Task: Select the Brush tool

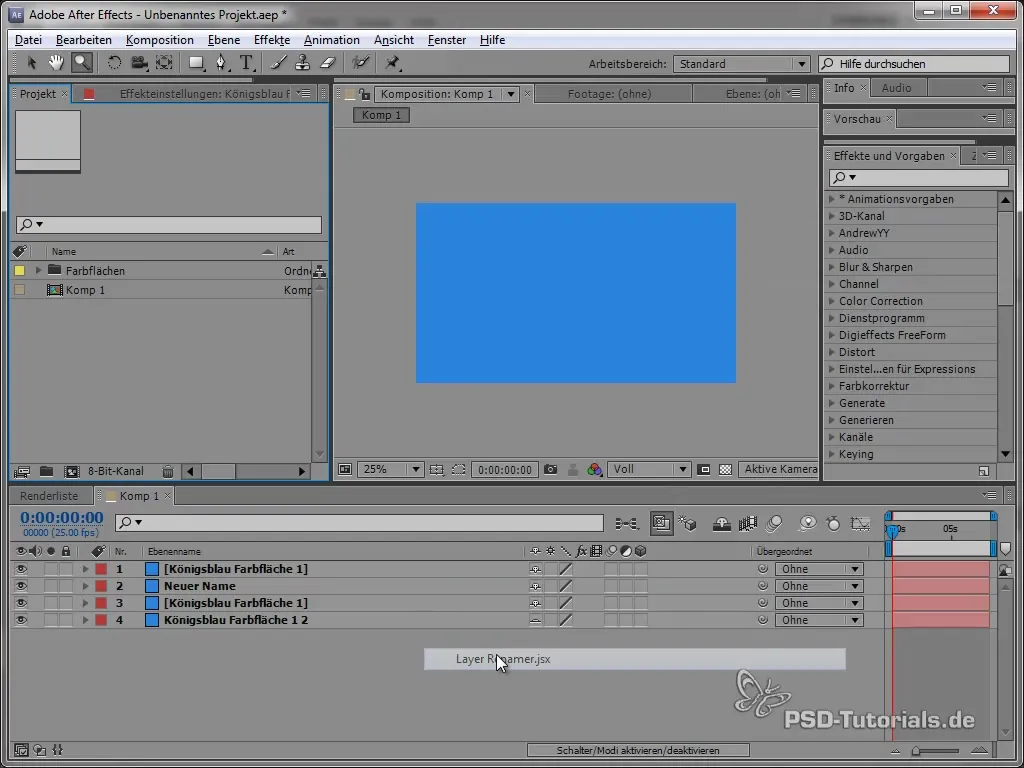Action: [279, 63]
